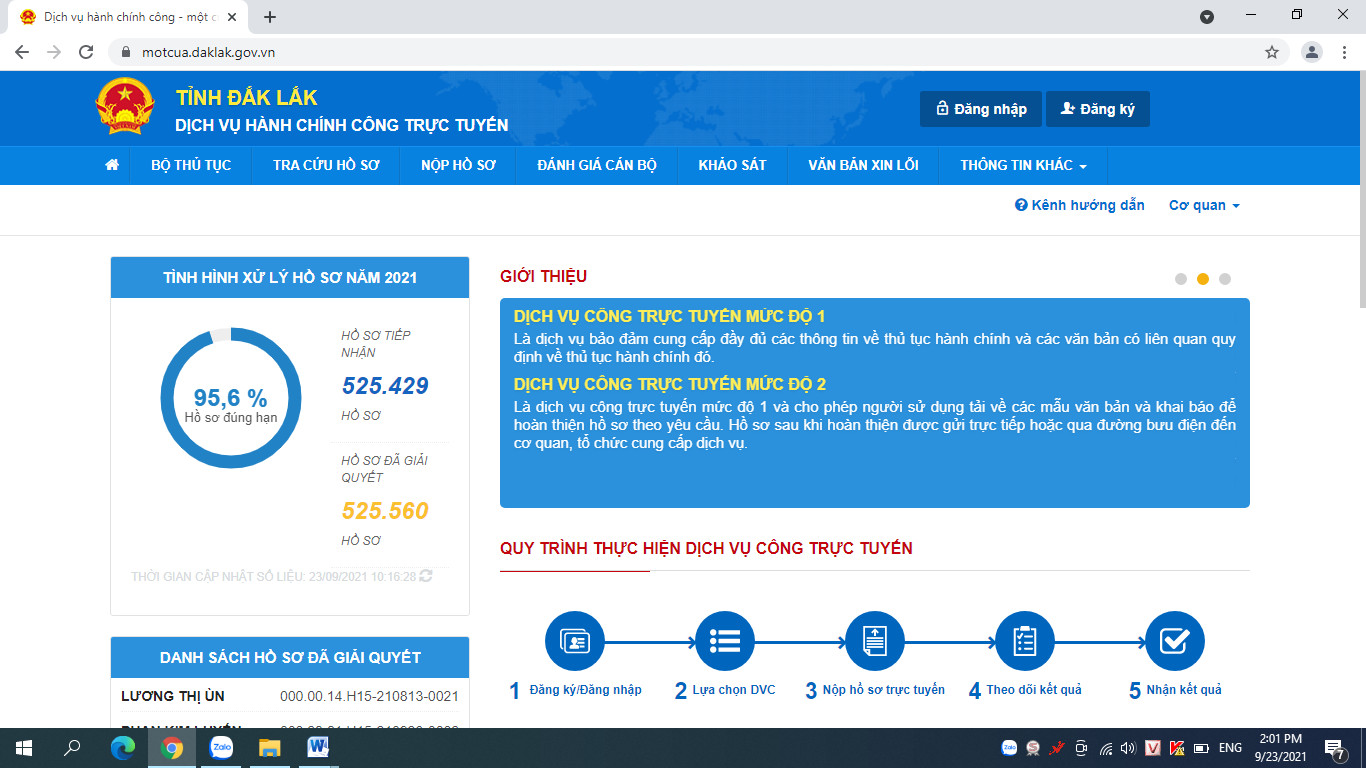The width and height of the screenshot is (1366, 768).
Task: Click the Lựa chọn DVC list icon
Action: 724,641
